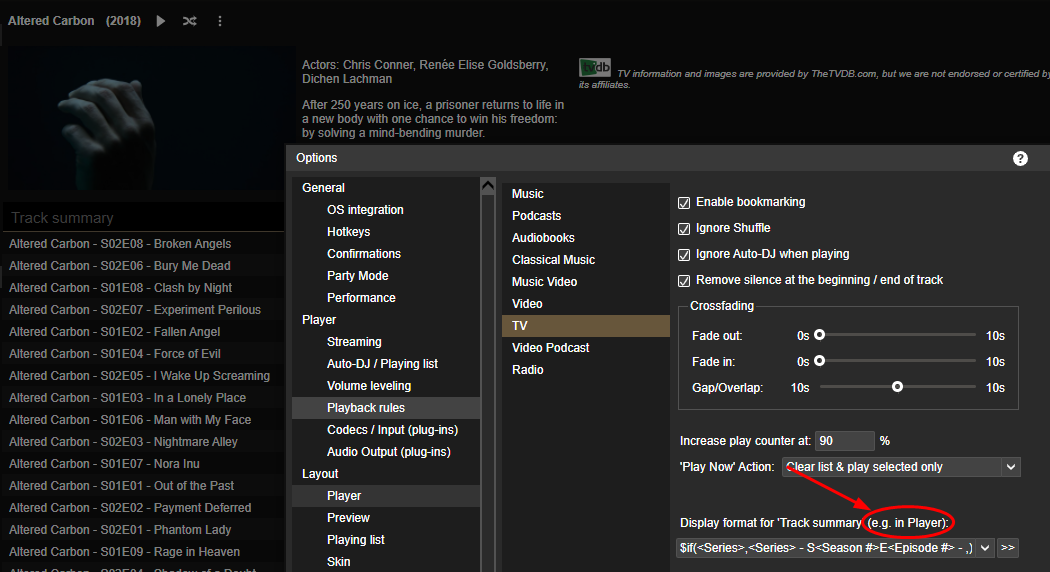Expand the Track summary display format dropdown
This screenshot has height=572, width=1050.
[985, 548]
